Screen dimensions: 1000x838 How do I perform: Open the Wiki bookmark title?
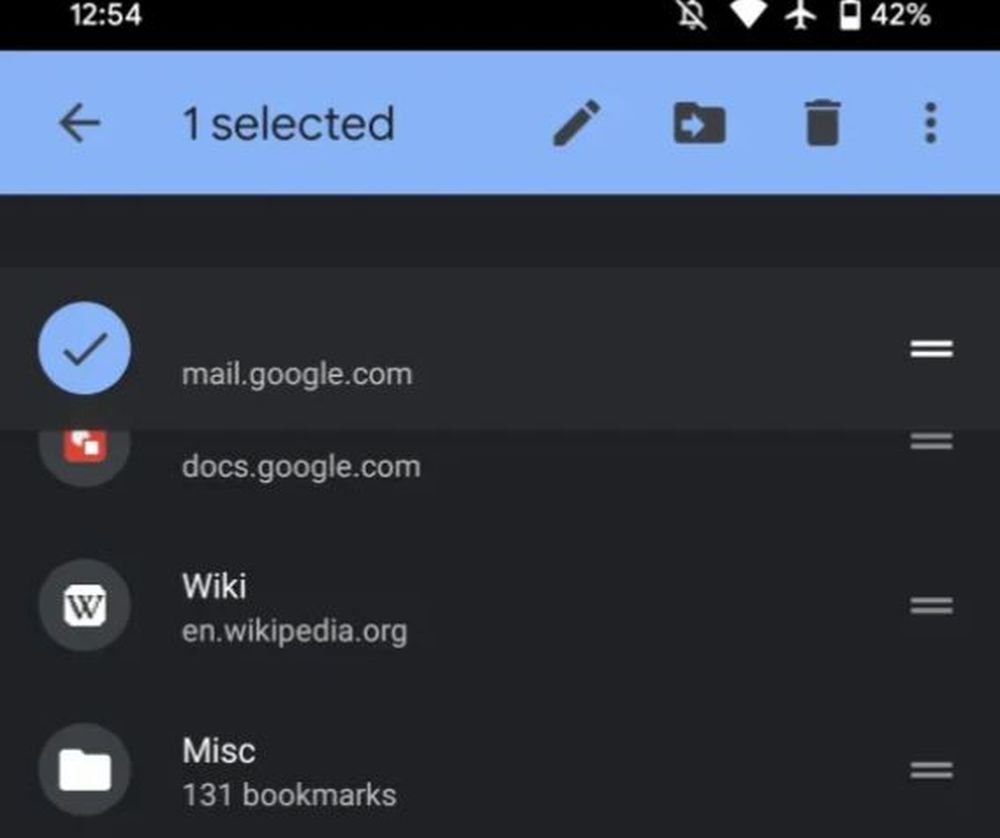214,586
